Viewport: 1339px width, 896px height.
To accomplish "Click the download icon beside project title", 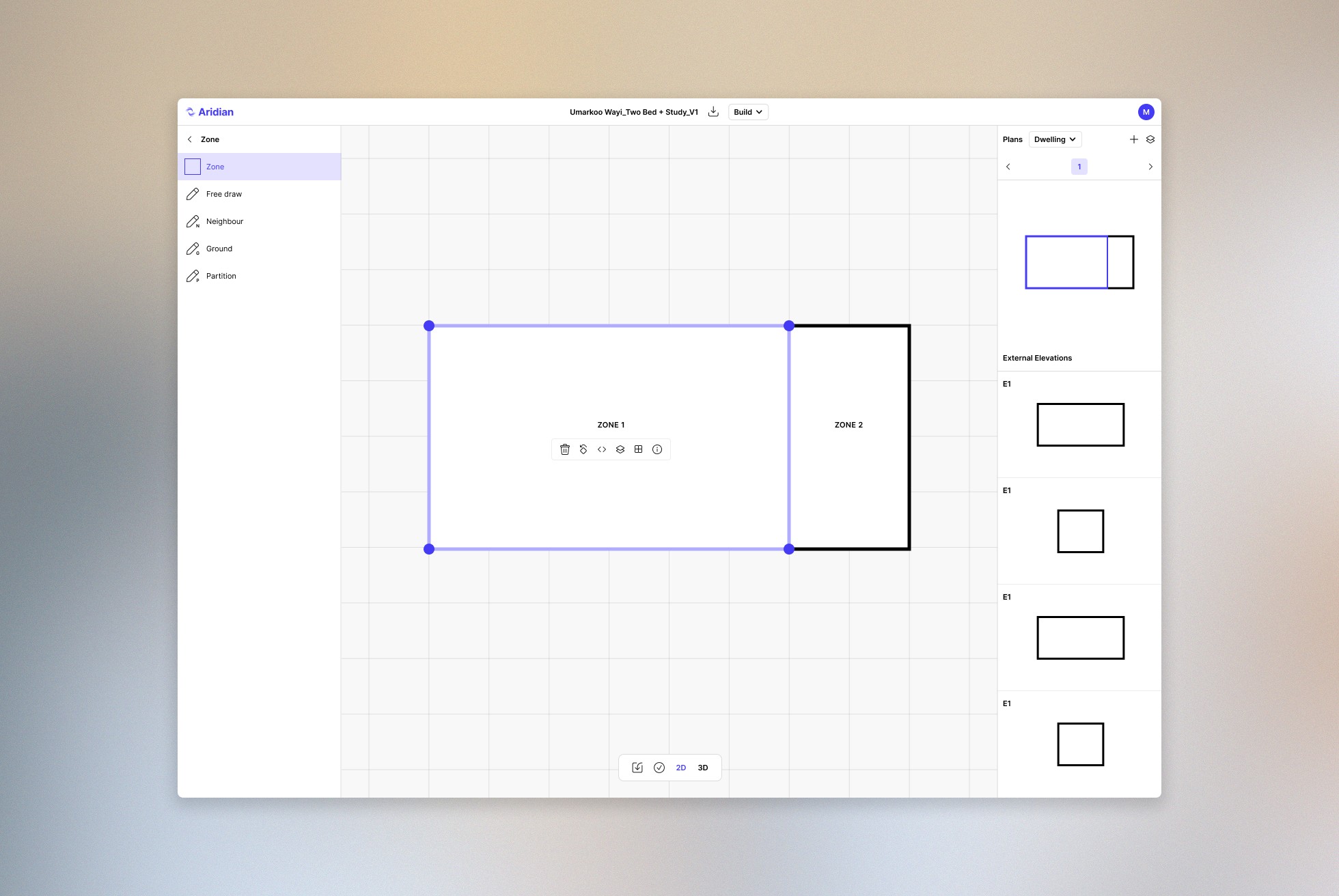I will coord(713,112).
